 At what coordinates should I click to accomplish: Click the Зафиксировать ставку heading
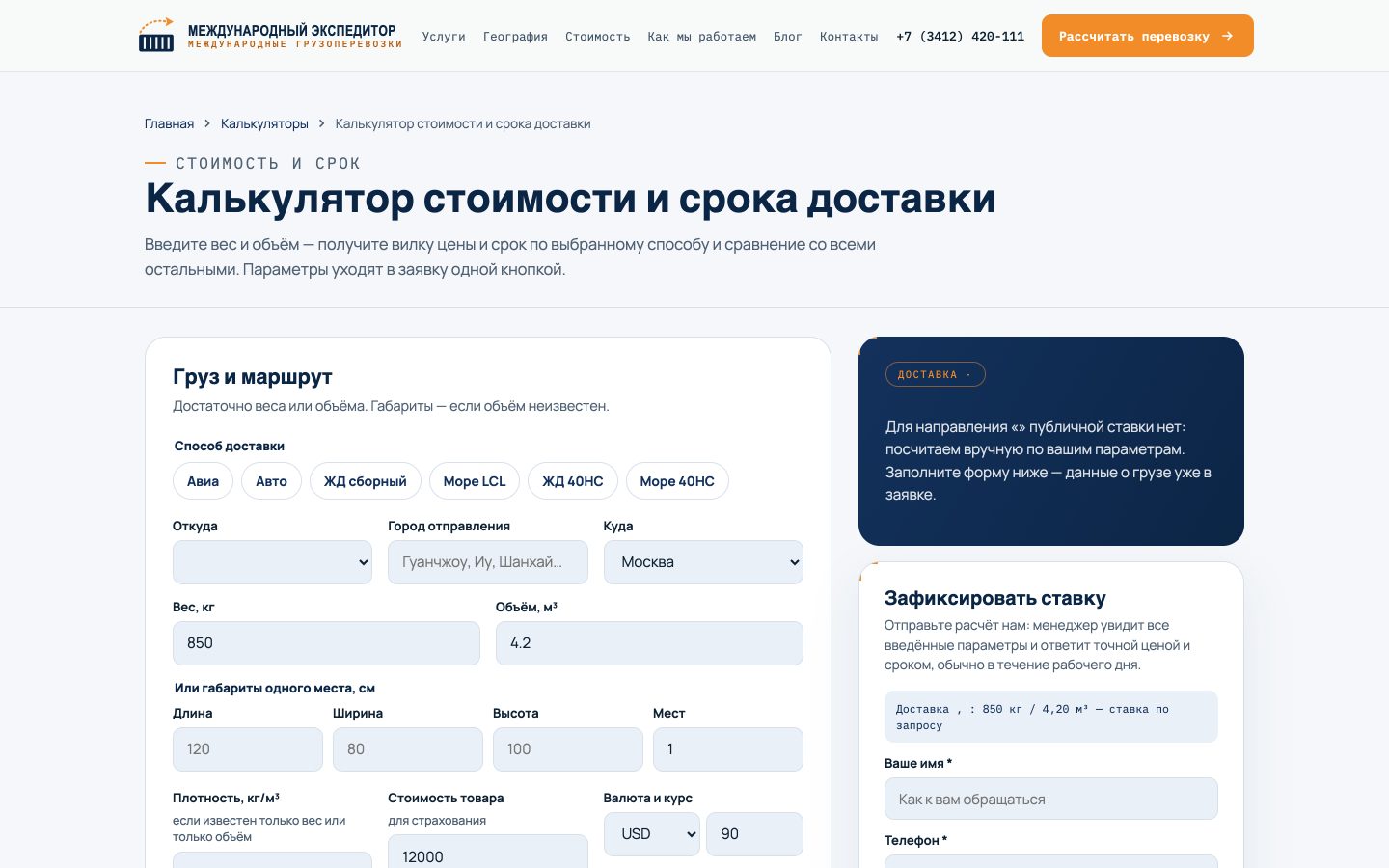[x=994, y=598]
